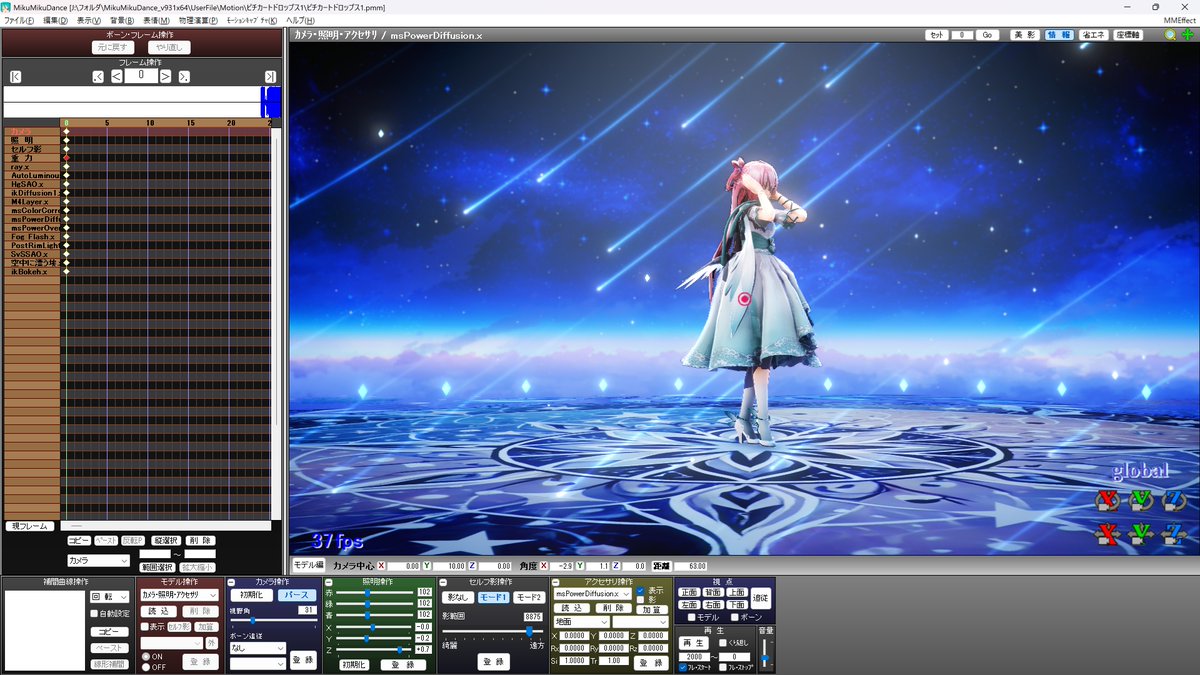The width and height of the screenshot is (1200, 675).
Task: Adjust the 音量 volume slider
Action: click(x=765, y=654)
